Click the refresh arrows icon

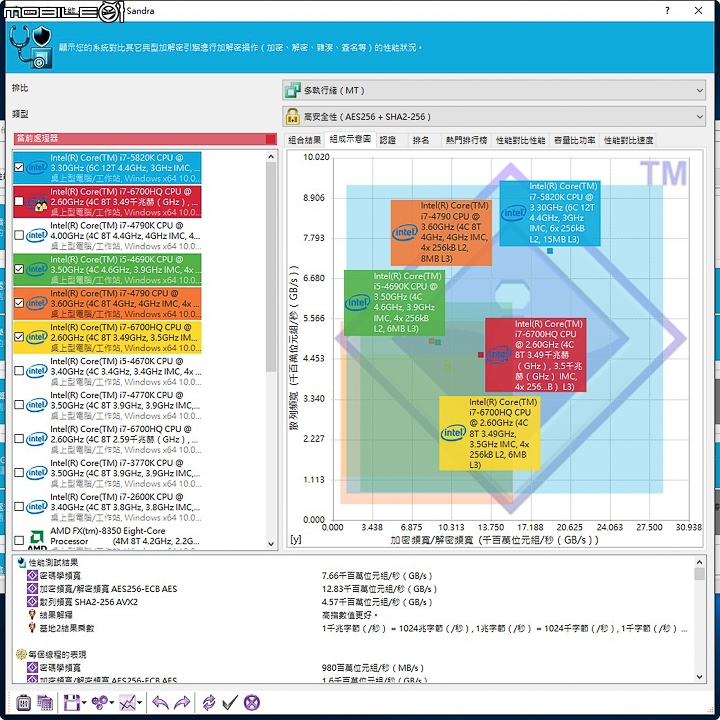(x=209, y=703)
